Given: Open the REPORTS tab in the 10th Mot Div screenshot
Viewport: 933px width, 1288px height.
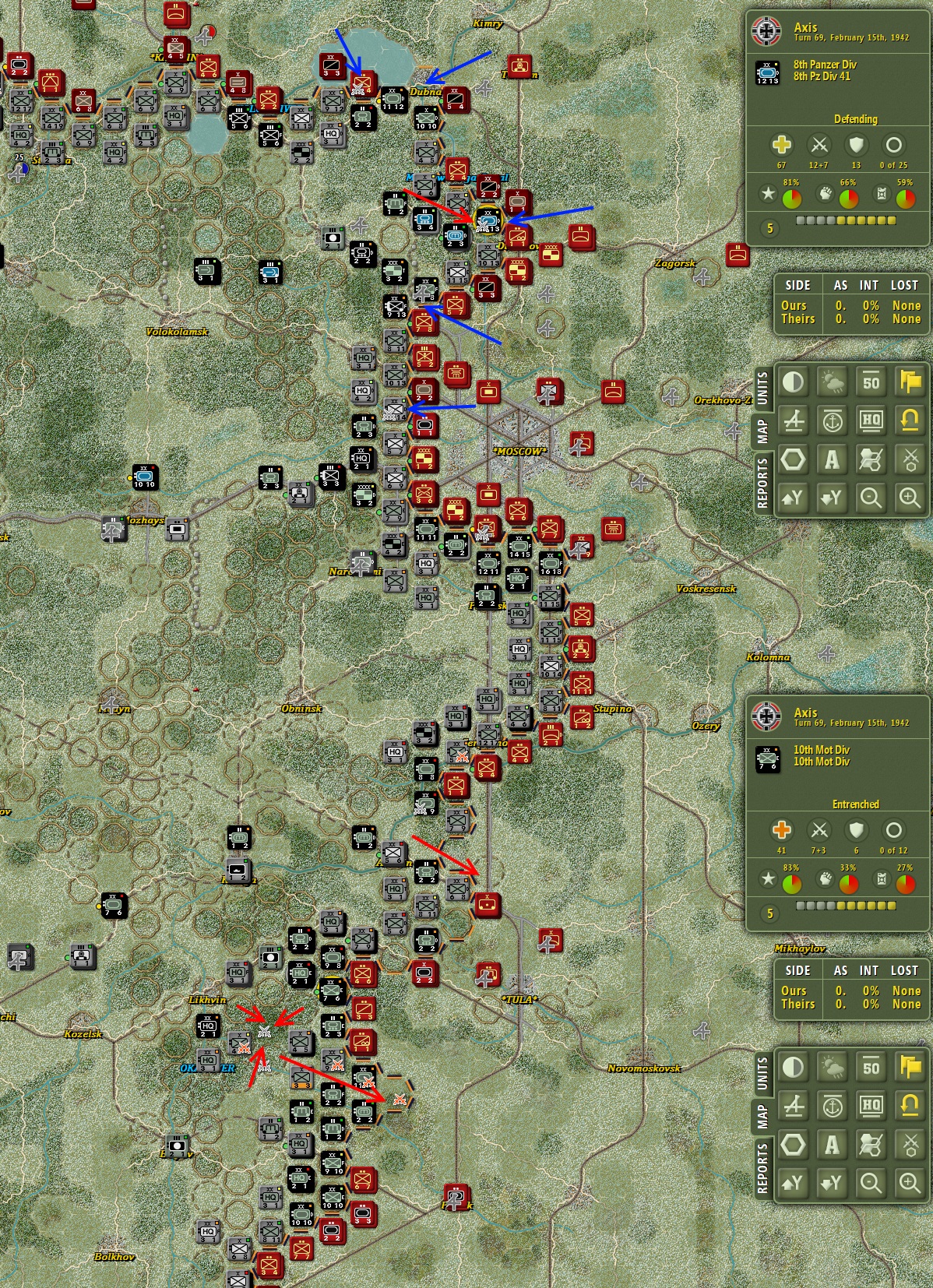Looking at the screenshot, I should [x=762, y=1169].
